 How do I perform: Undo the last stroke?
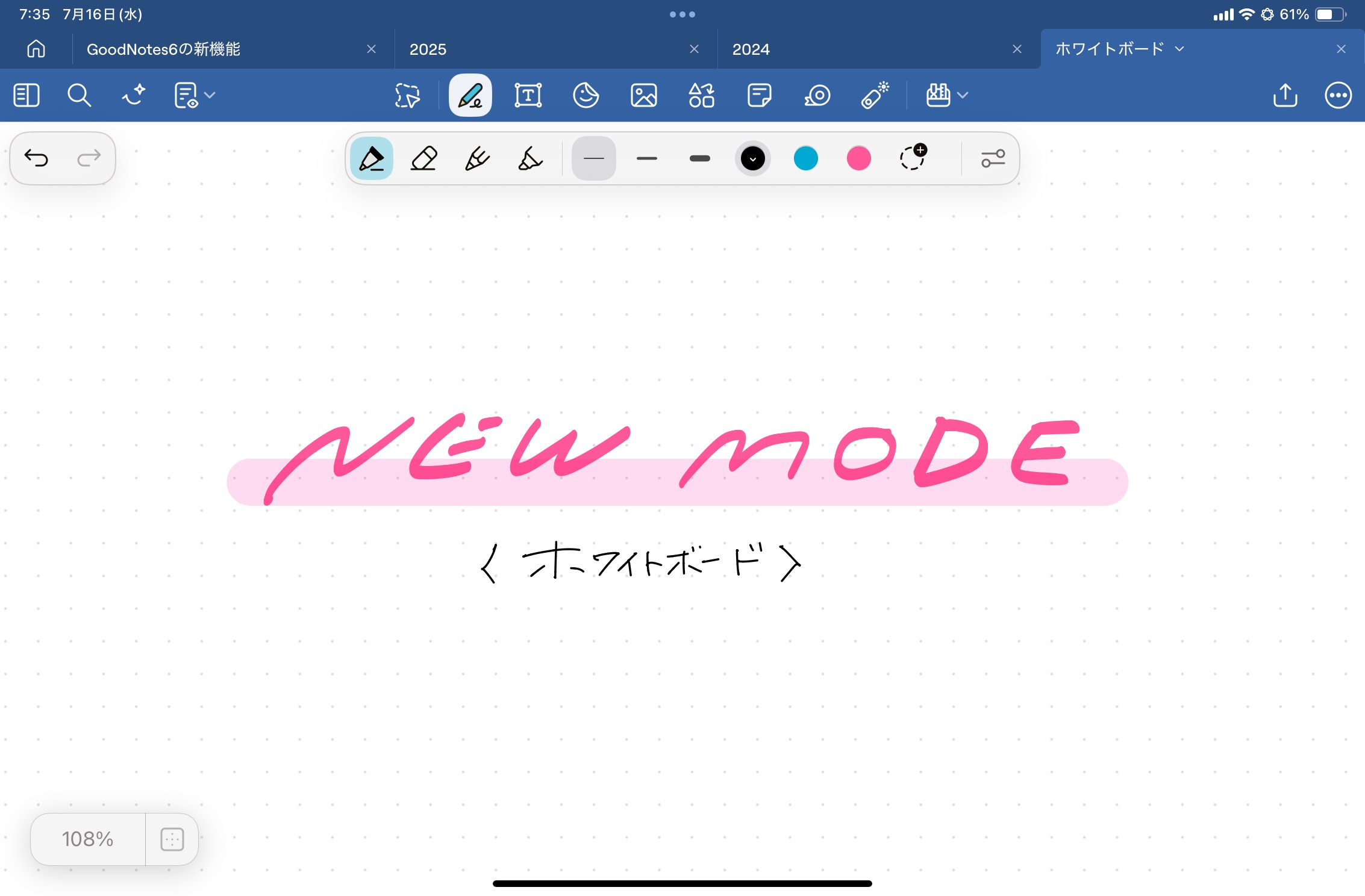36,158
